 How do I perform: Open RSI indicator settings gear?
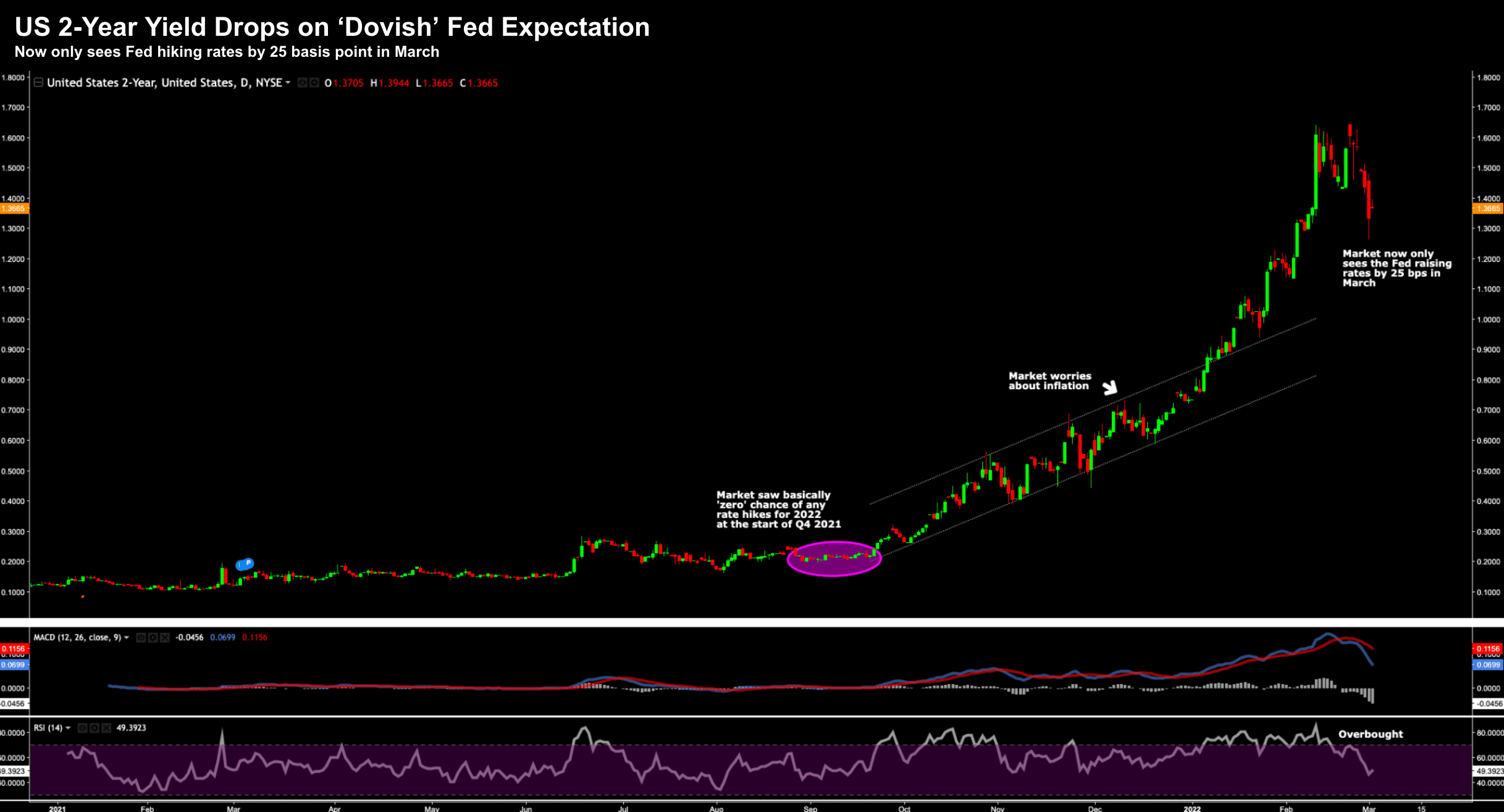[95, 728]
